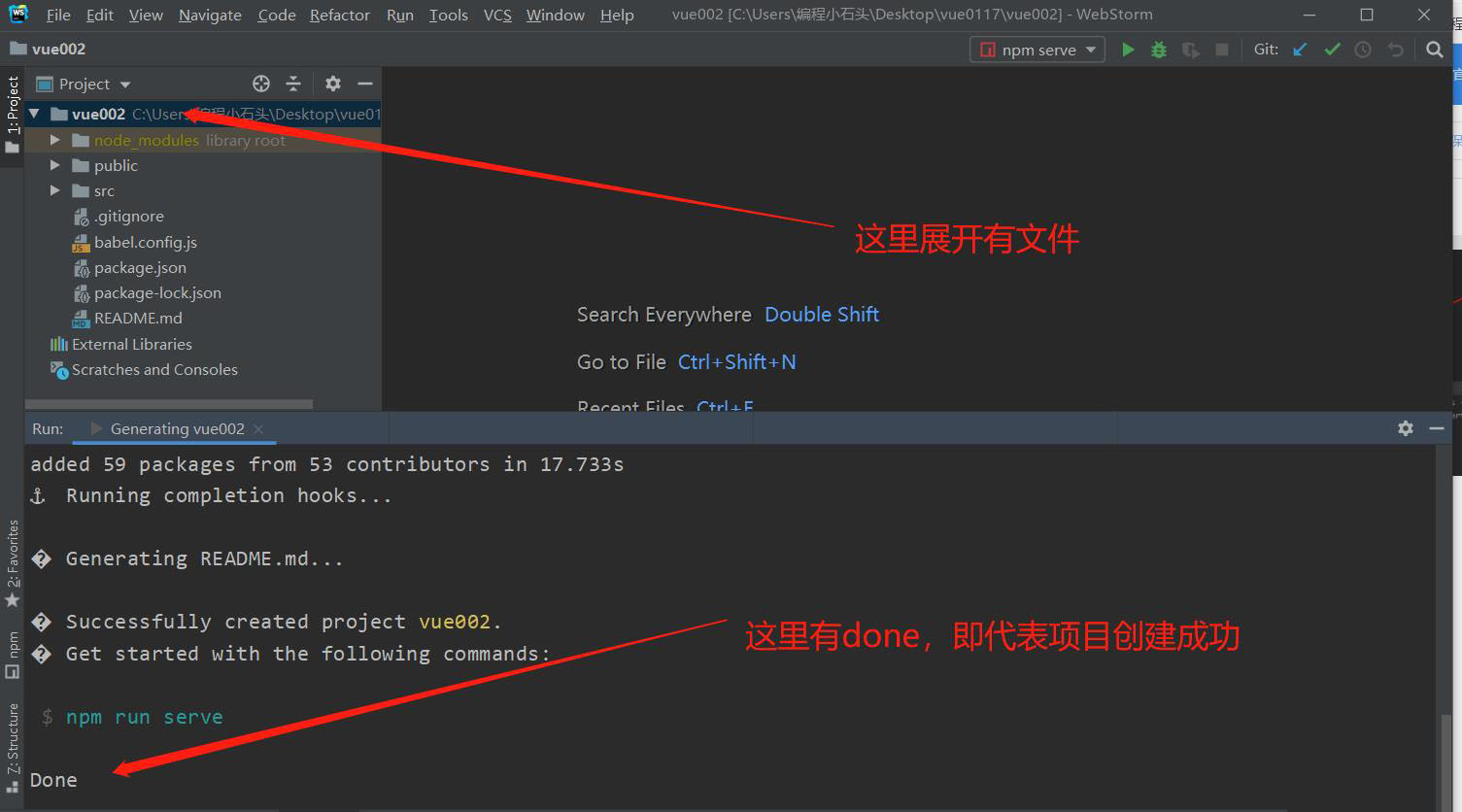Collapse the vue002 project root

click(x=34, y=114)
